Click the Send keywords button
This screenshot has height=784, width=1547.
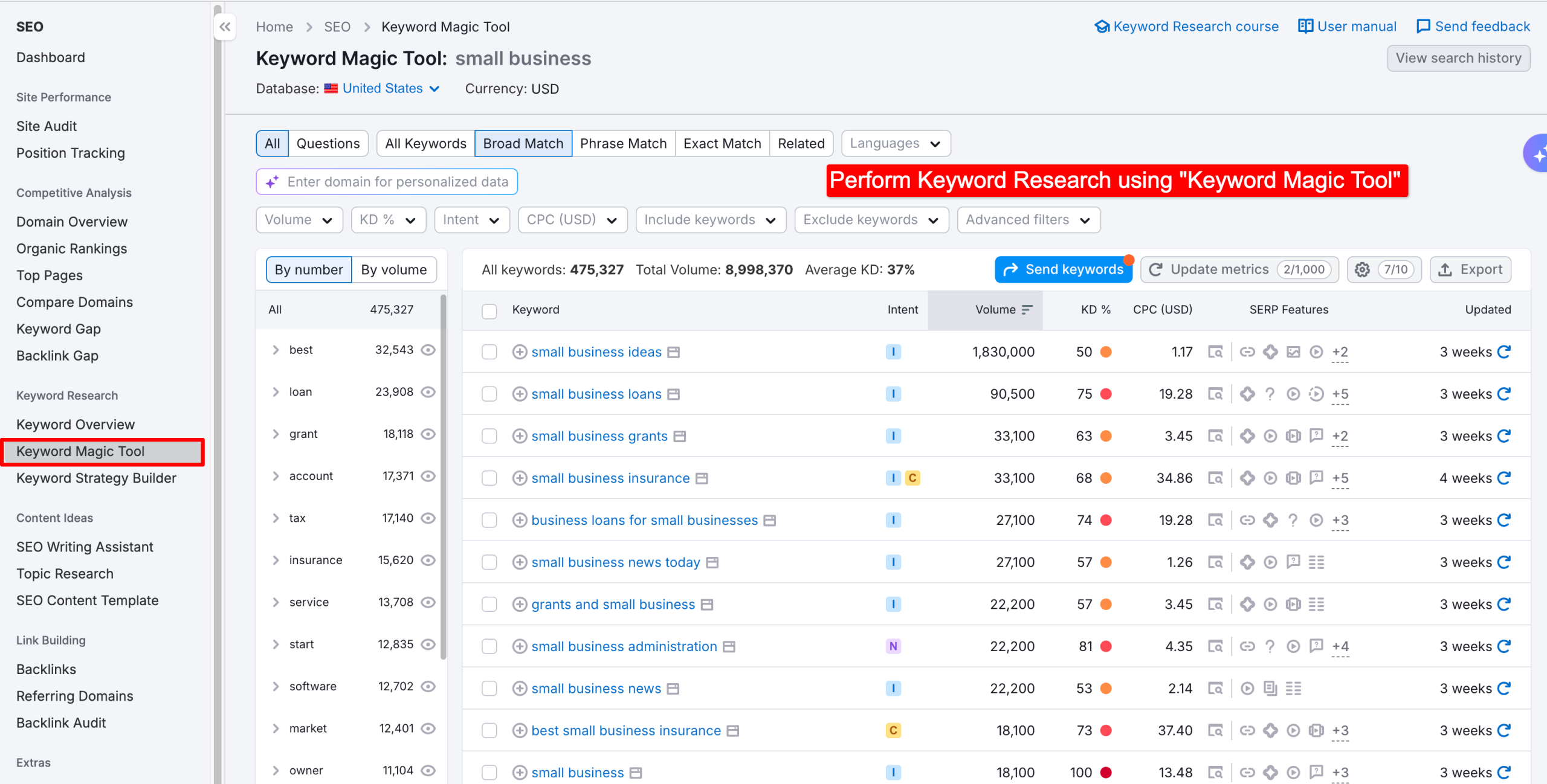[1063, 269]
